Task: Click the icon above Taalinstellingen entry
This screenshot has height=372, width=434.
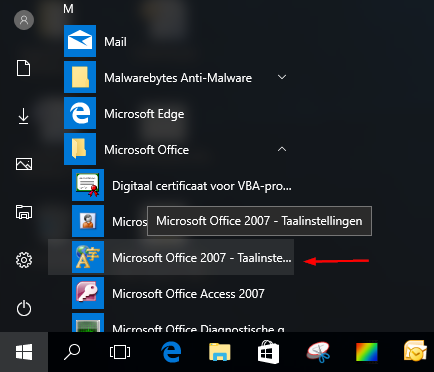Action: click(88, 221)
